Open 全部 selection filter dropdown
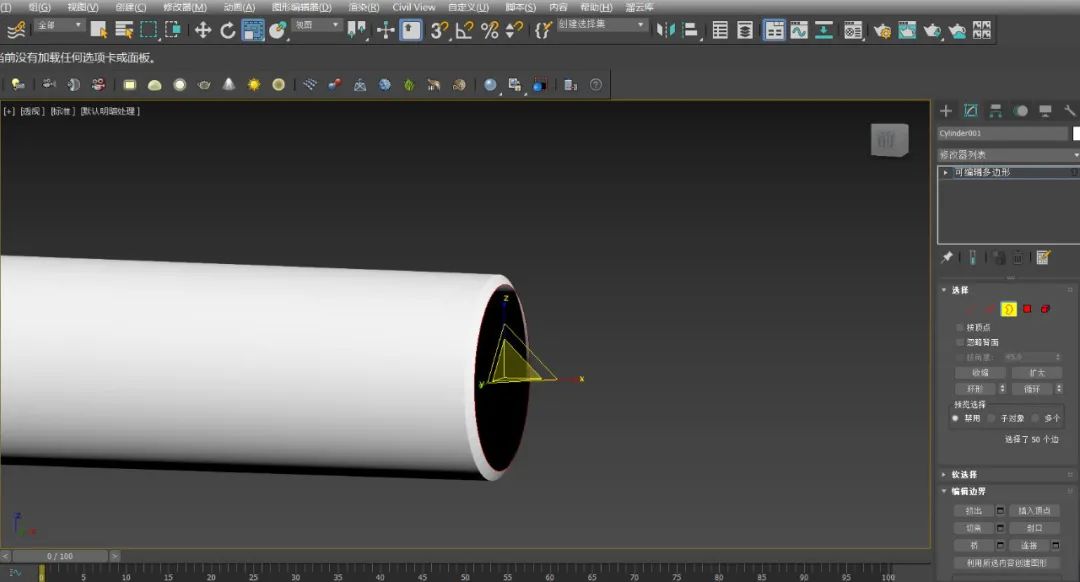The height and width of the screenshot is (582, 1080). (59, 25)
